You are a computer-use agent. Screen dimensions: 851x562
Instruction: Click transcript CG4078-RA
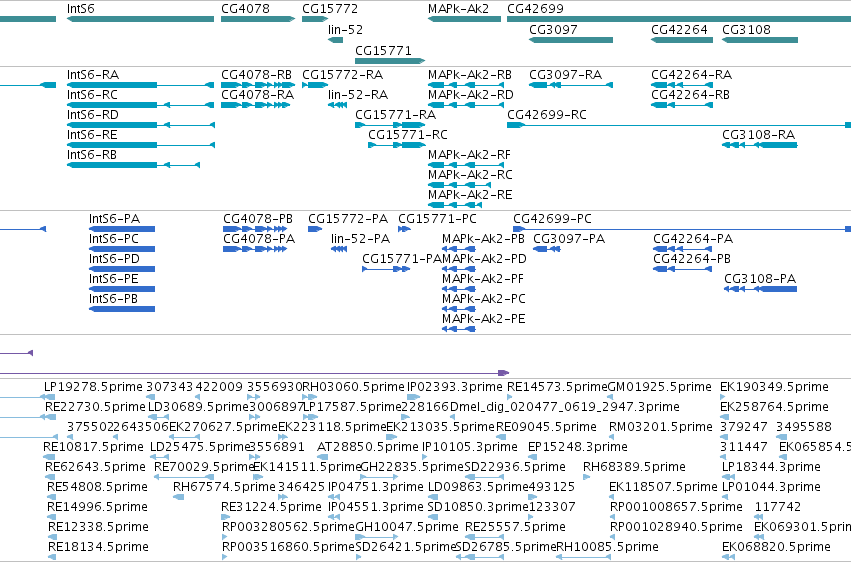pos(257,95)
